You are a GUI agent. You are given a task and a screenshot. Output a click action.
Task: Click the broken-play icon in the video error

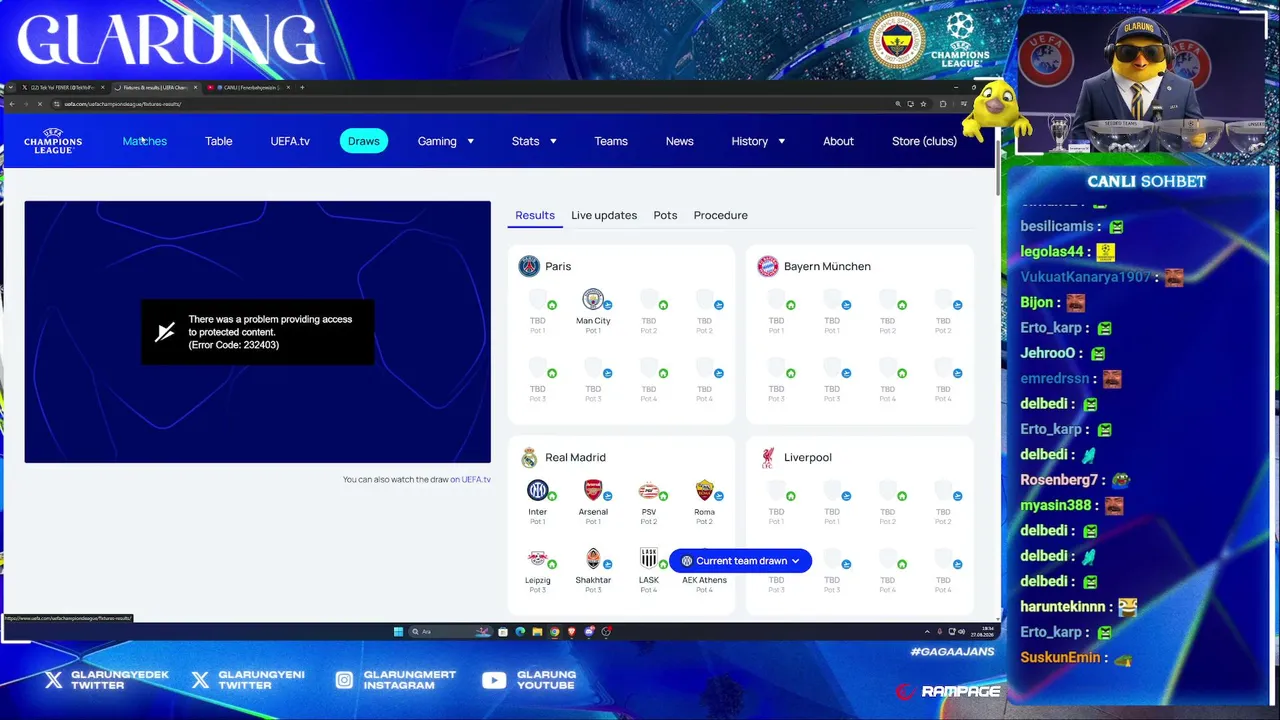click(165, 332)
